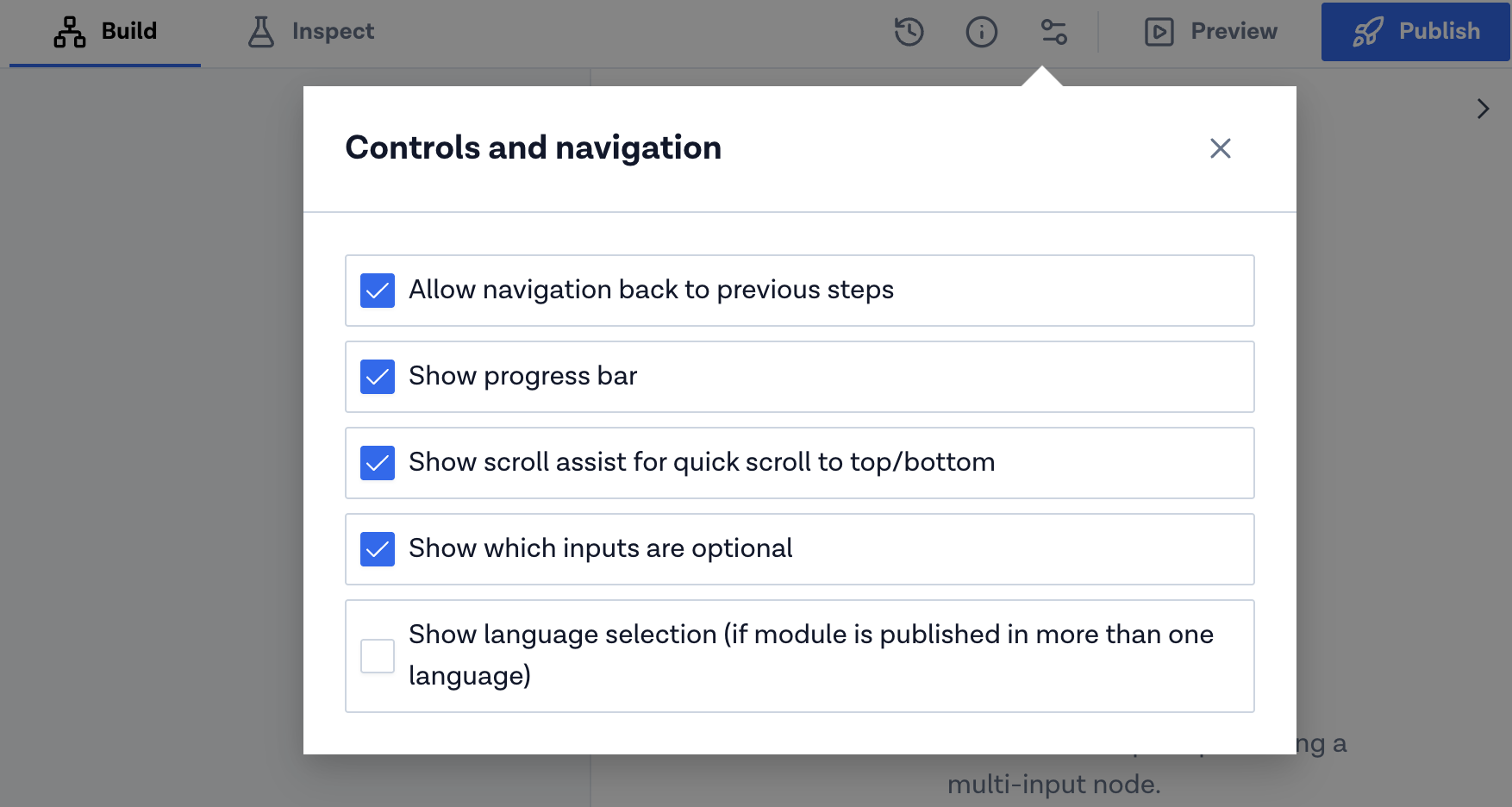
Task: Dismiss the dialog with the X icon
Action: click(1220, 148)
